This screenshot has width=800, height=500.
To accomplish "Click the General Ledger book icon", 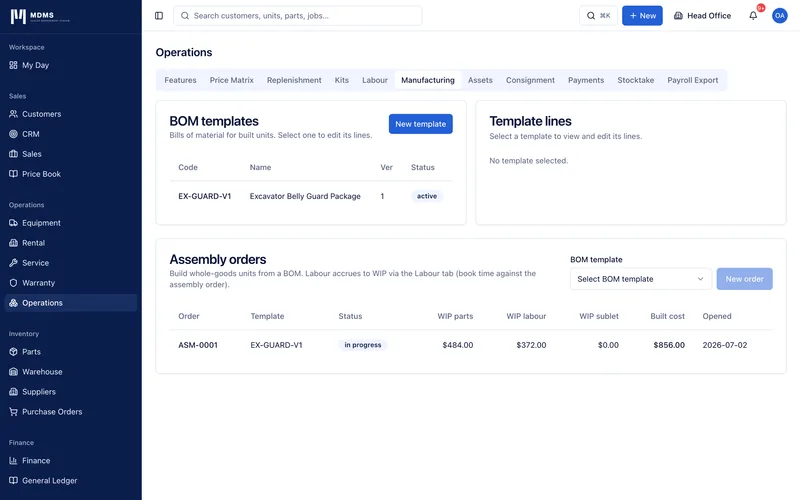I will pos(13,480).
